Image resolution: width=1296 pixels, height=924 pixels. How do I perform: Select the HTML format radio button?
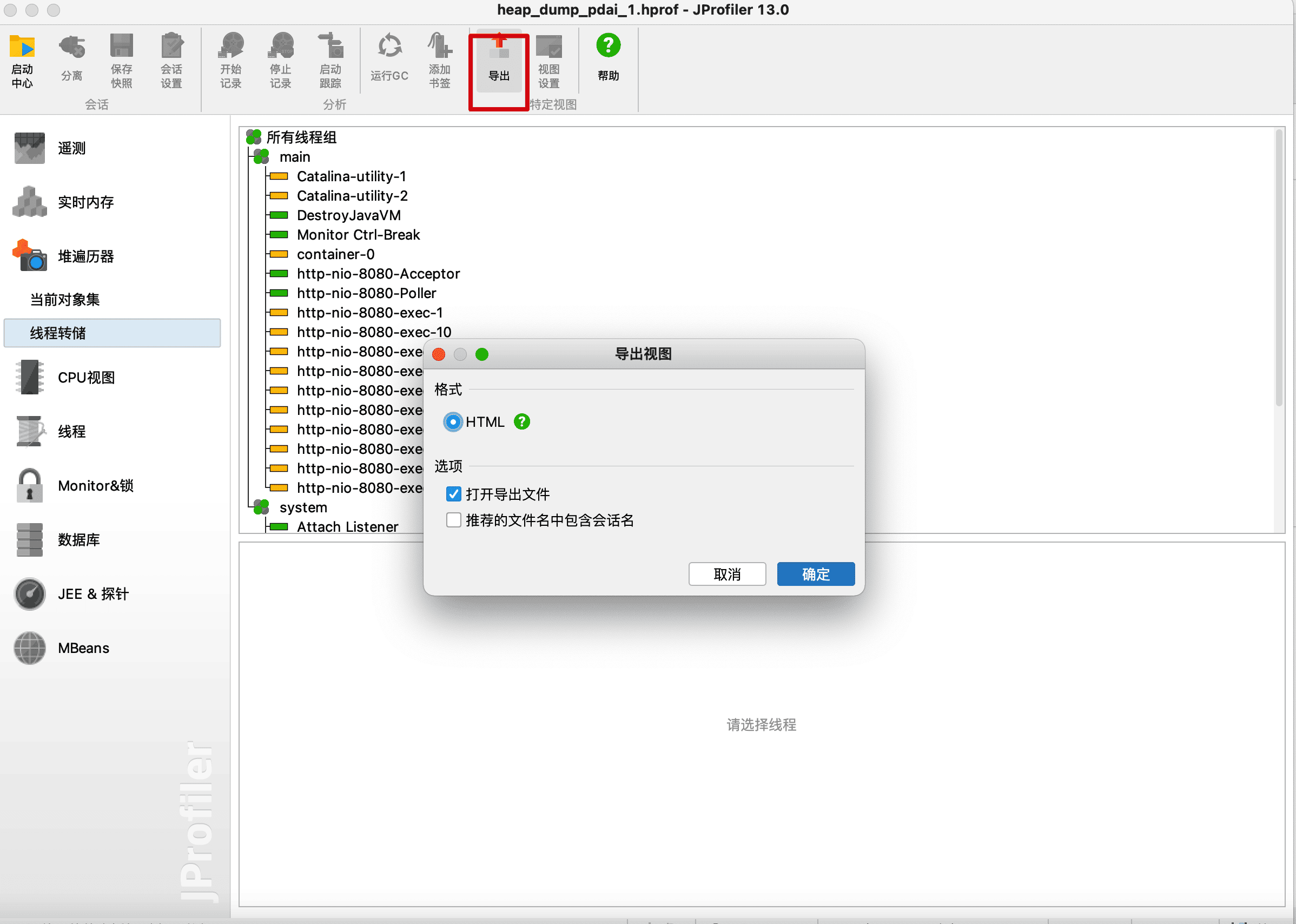pyautogui.click(x=453, y=421)
